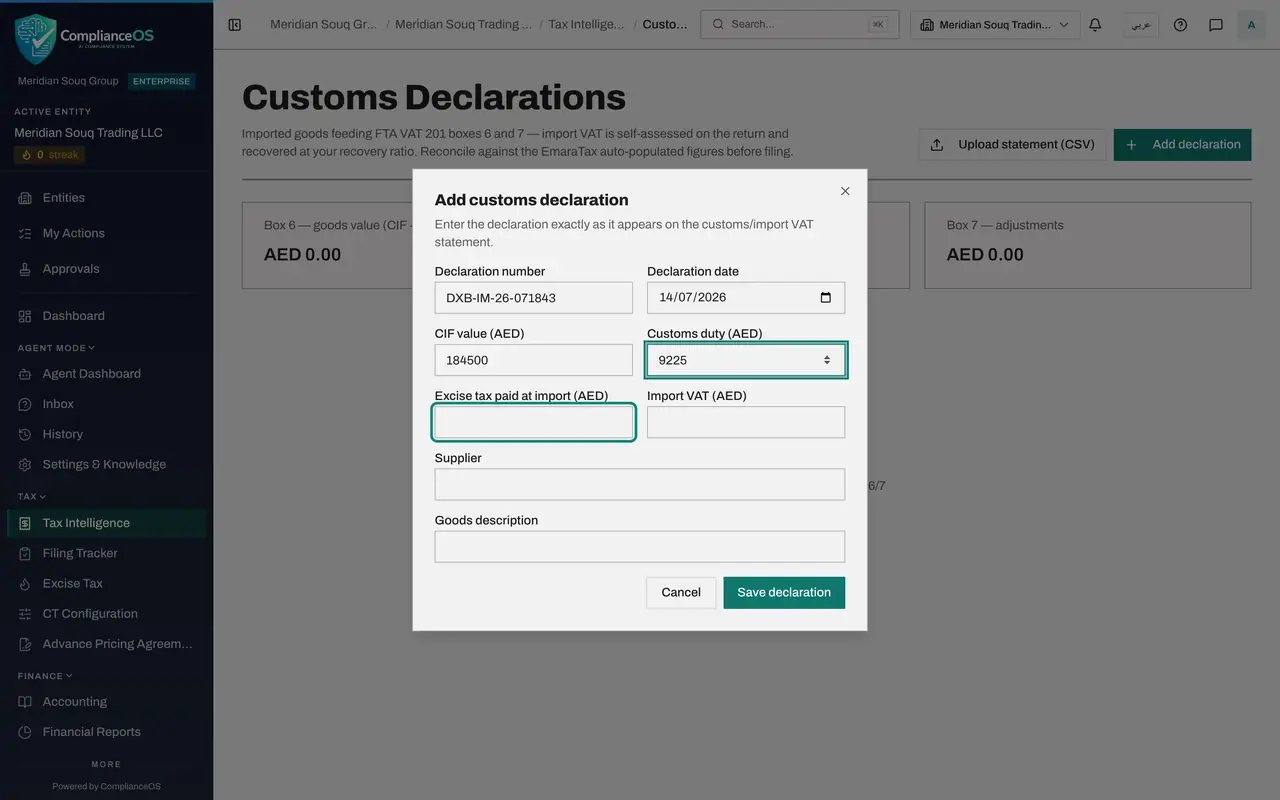Open CT Configuration page
This screenshot has height=800, width=1280.
106,614
